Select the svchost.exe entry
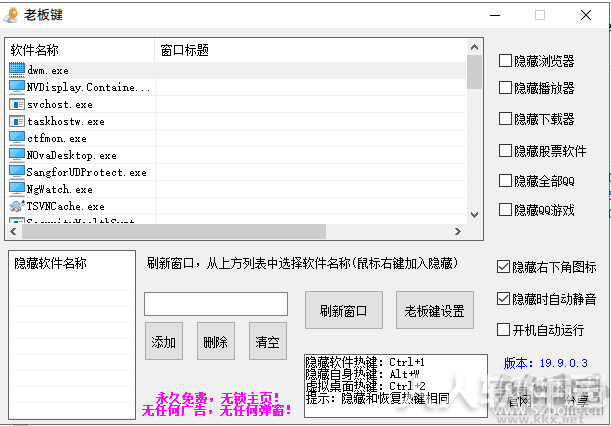Image resolution: width=611 pixels, height=426 pixels. pyautogui.click(x=60, y=104)
